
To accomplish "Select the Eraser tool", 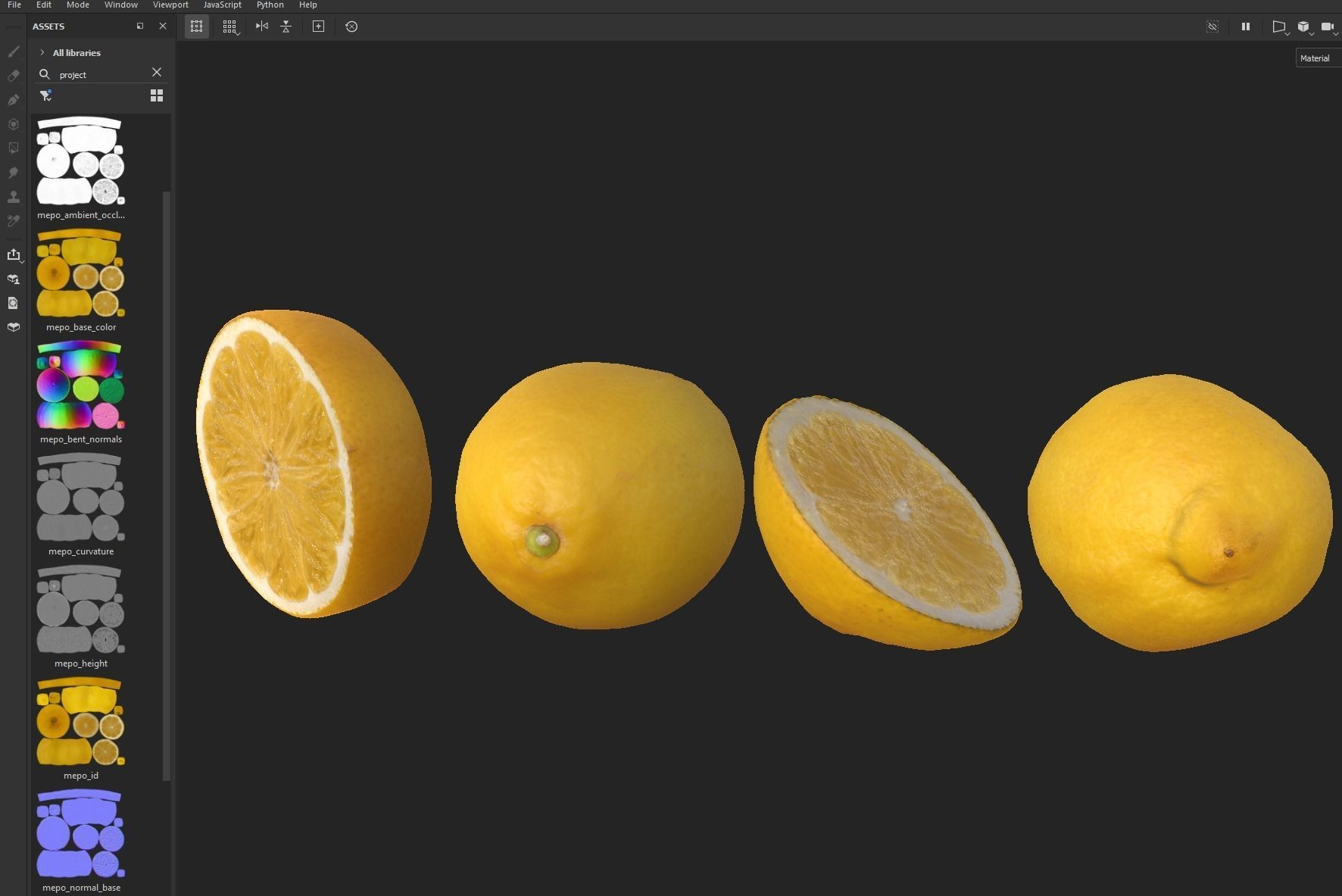I will coord(14,76).
